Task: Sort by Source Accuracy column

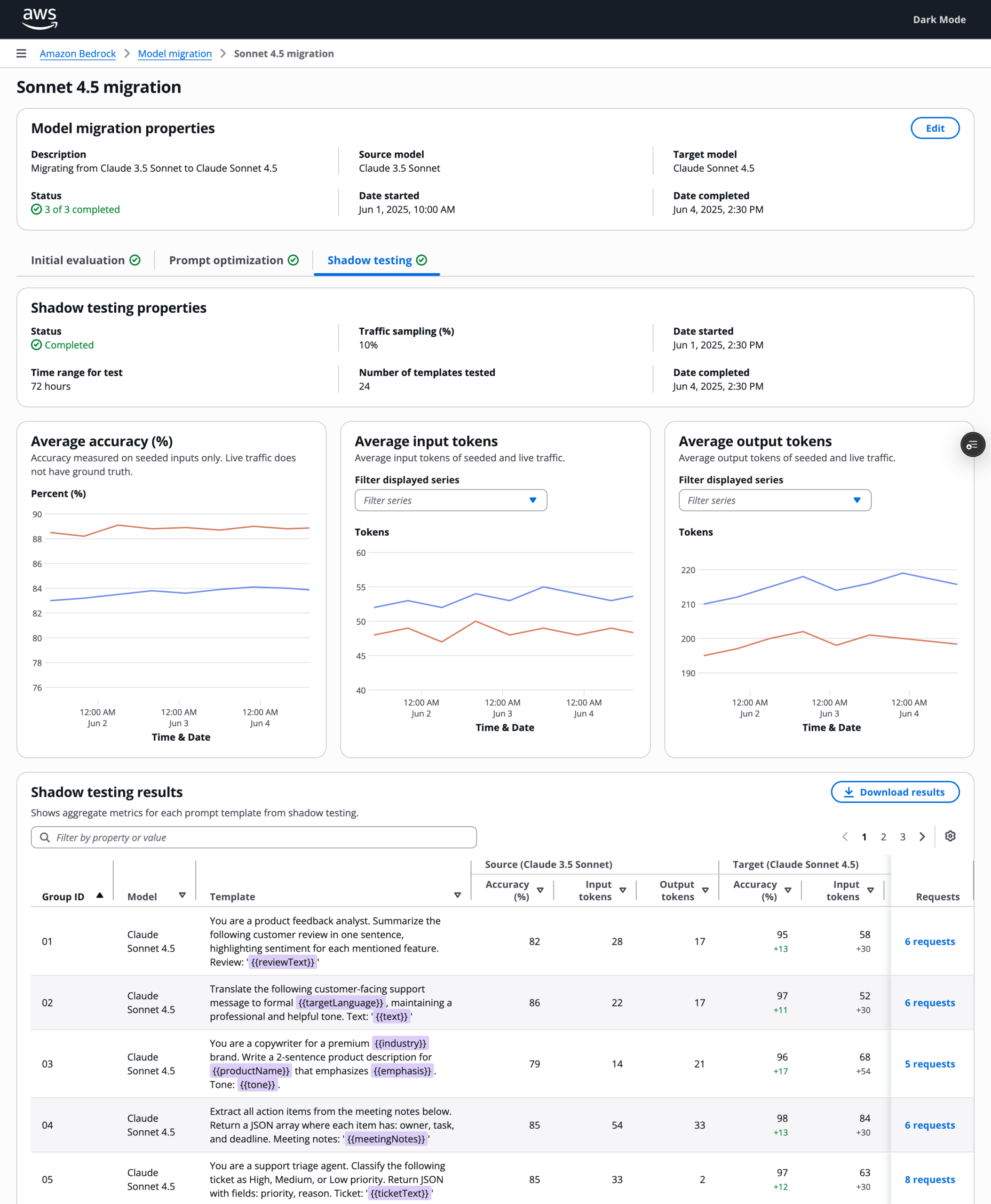Action: (540, 890)
